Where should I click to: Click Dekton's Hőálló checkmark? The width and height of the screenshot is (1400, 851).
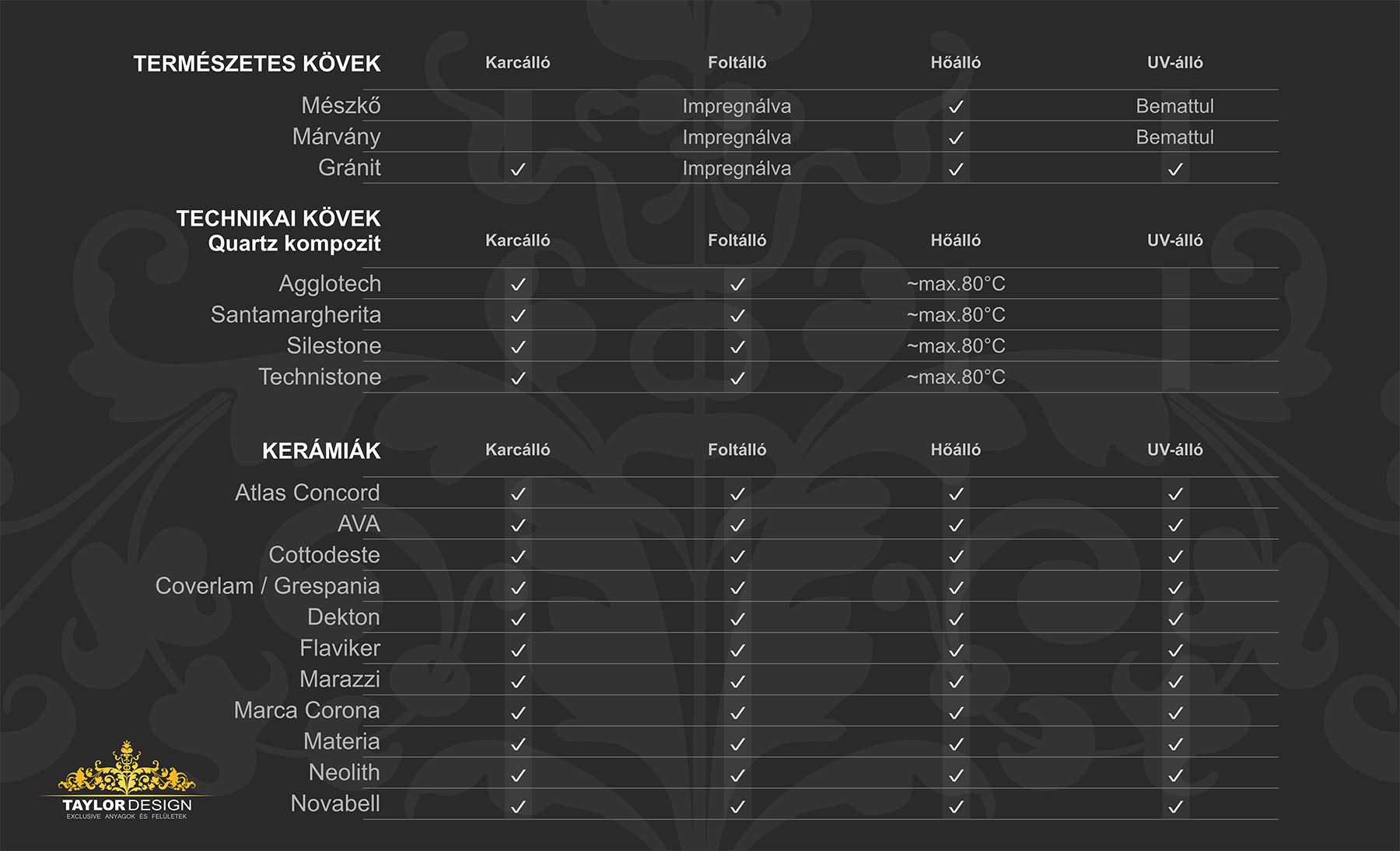[x=956, y=619]
